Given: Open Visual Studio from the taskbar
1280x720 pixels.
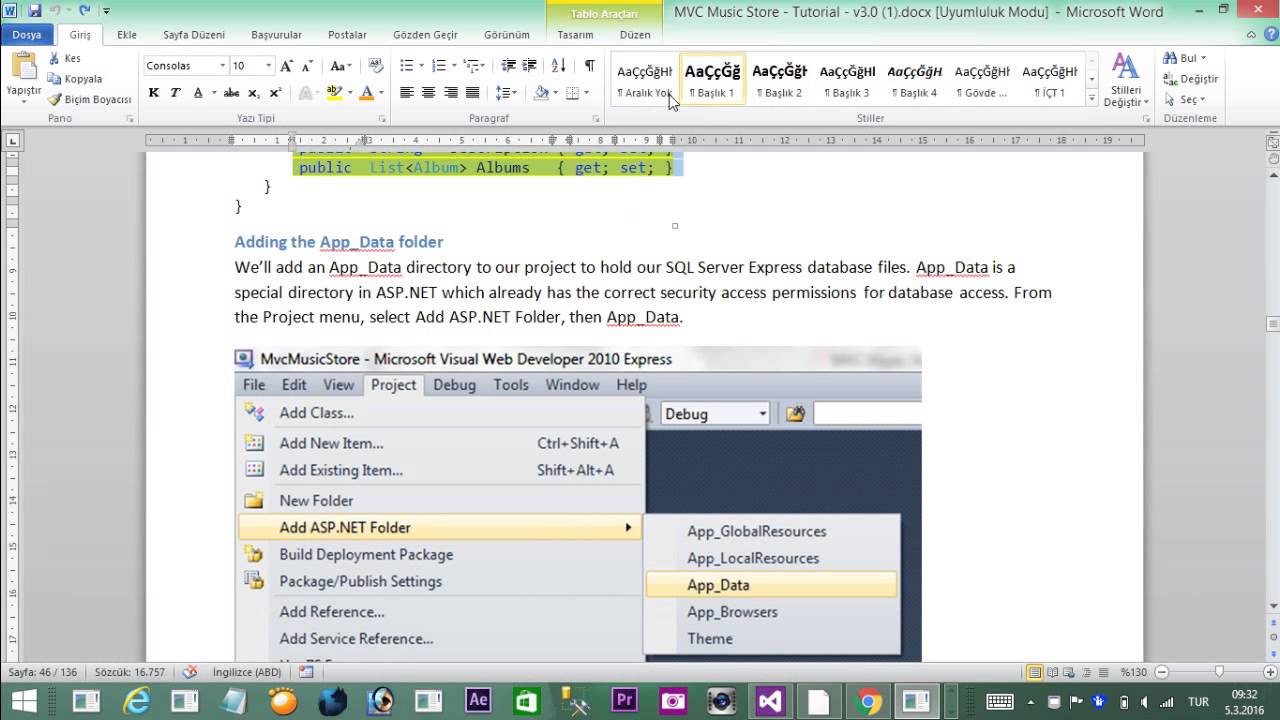Looking at the screenshot, I should 769,701.
